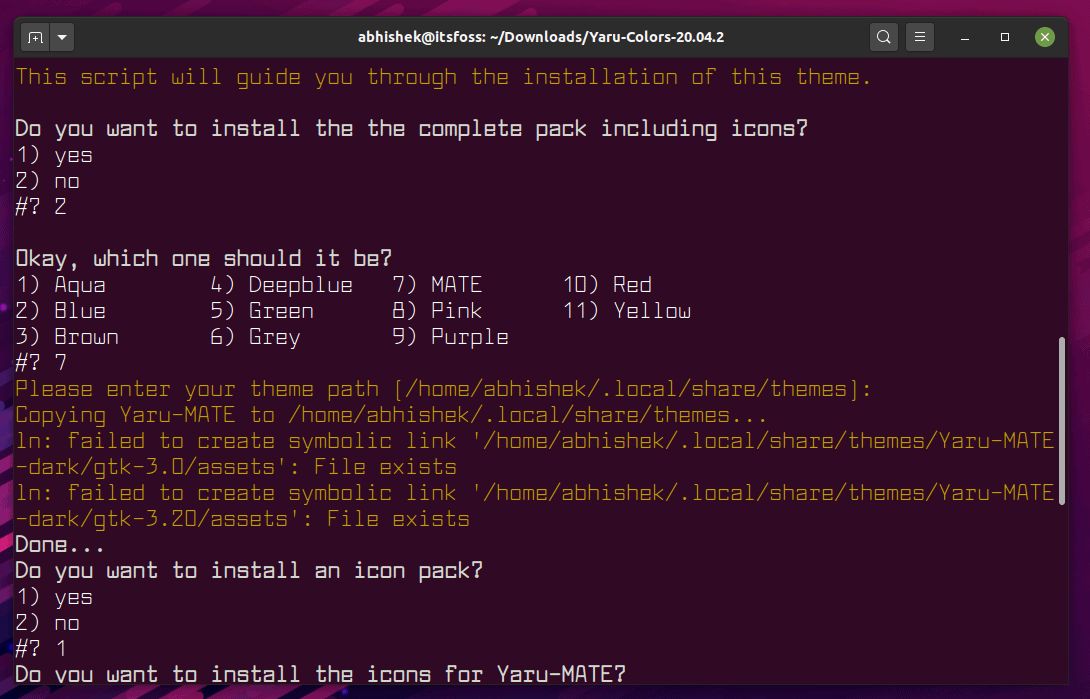The height and width of the screenshot is (699, 1090).
Task: Open the hamburger menu
Action: point(919,36)
